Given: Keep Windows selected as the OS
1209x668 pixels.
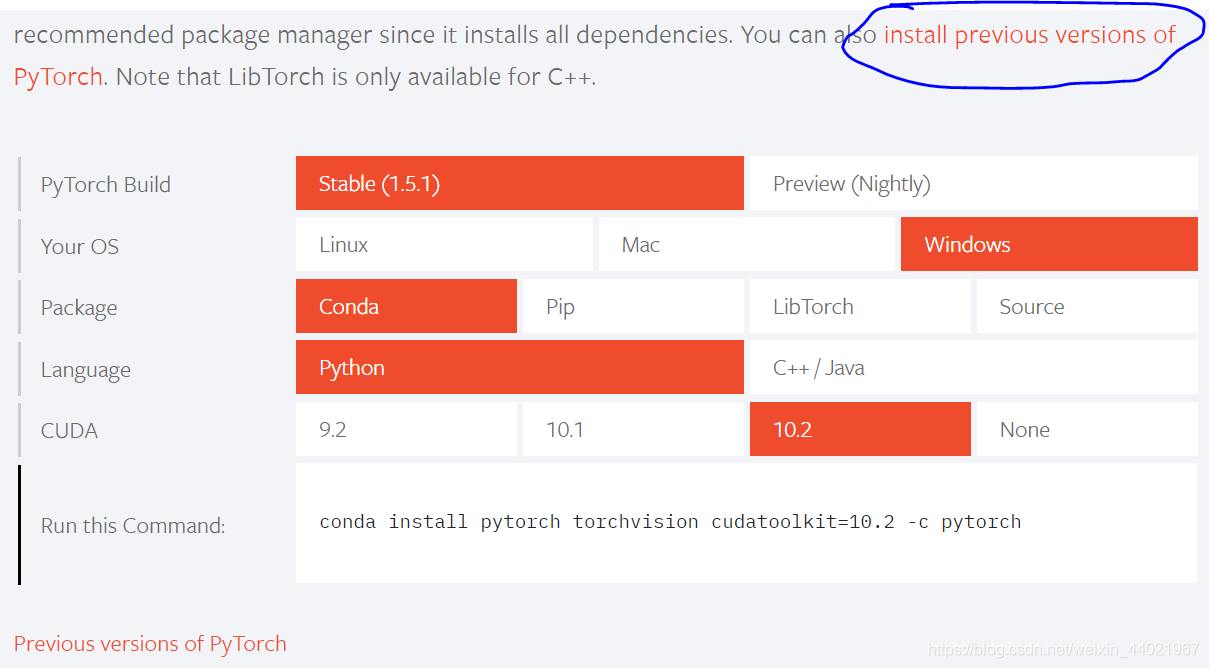Looking at the screenshot, I should 1048,244.
